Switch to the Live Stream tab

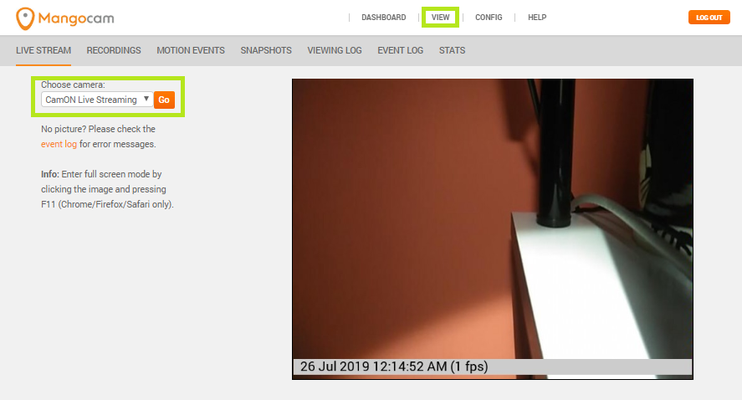tap(44, 50)
